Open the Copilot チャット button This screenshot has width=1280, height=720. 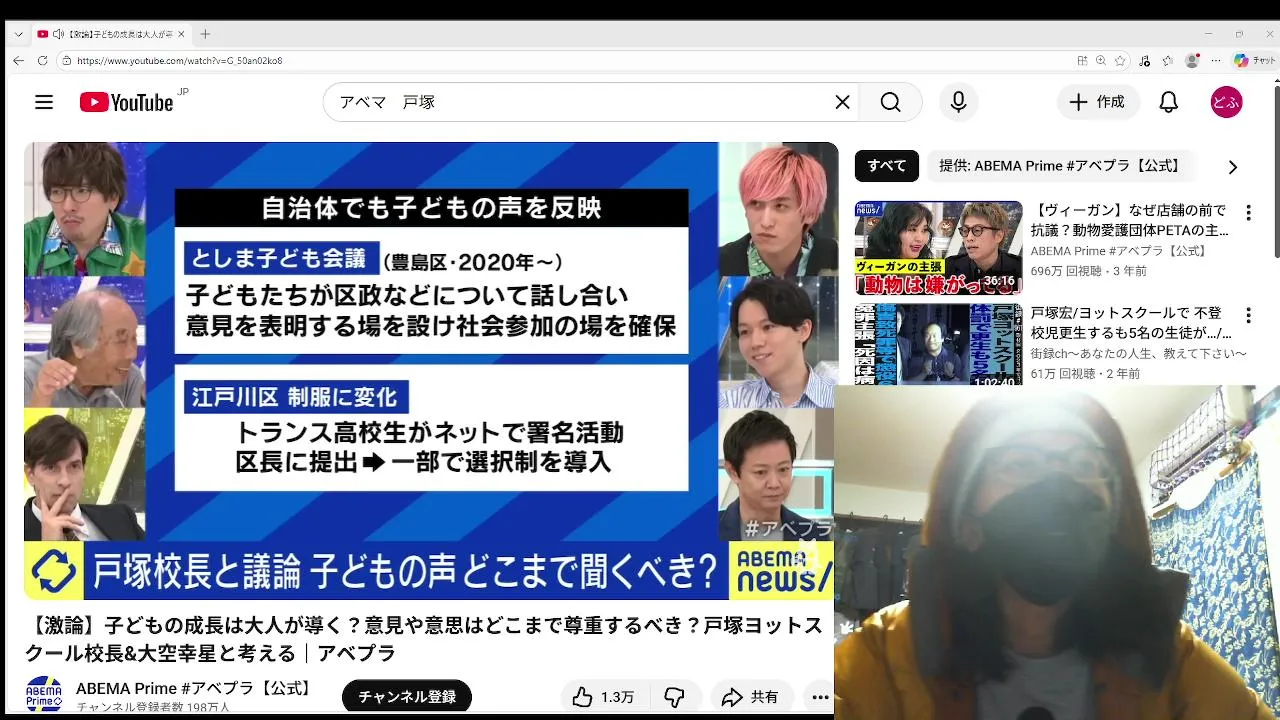1254,60
